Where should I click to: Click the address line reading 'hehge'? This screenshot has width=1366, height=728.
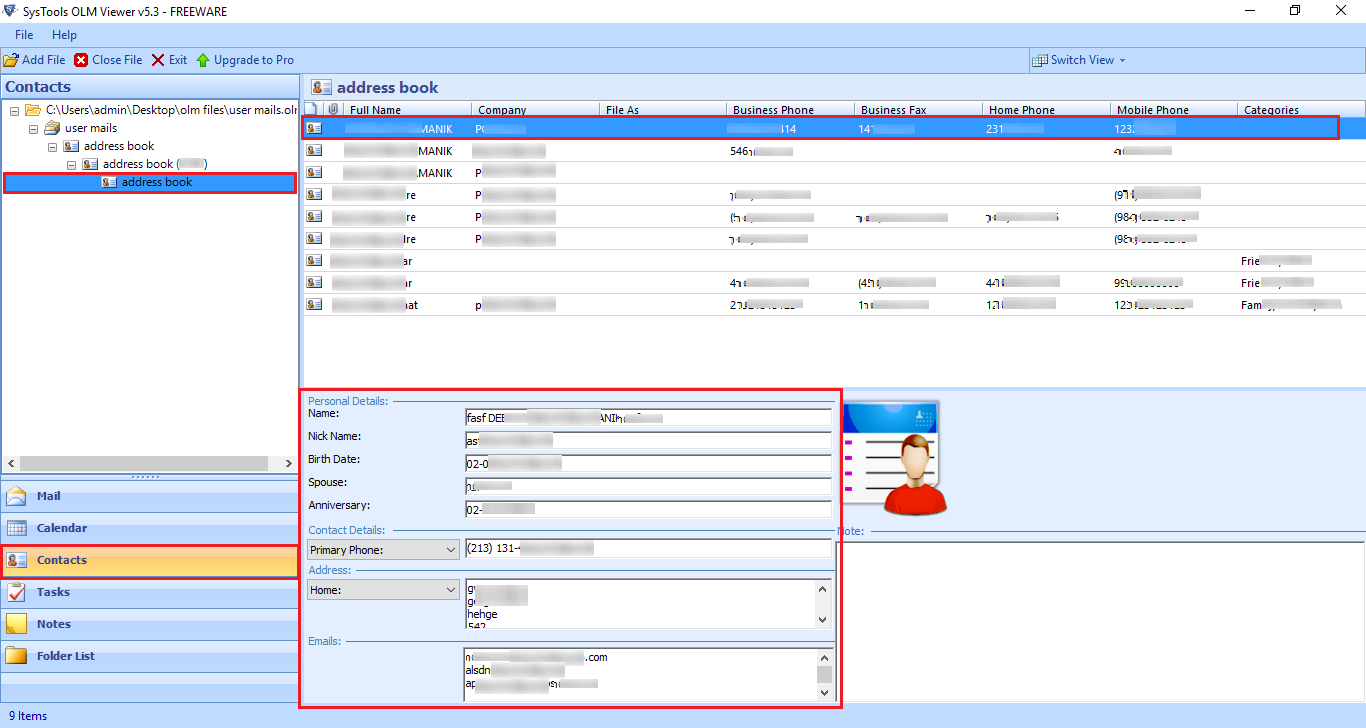pyautogui.click(x=482, y=614)
